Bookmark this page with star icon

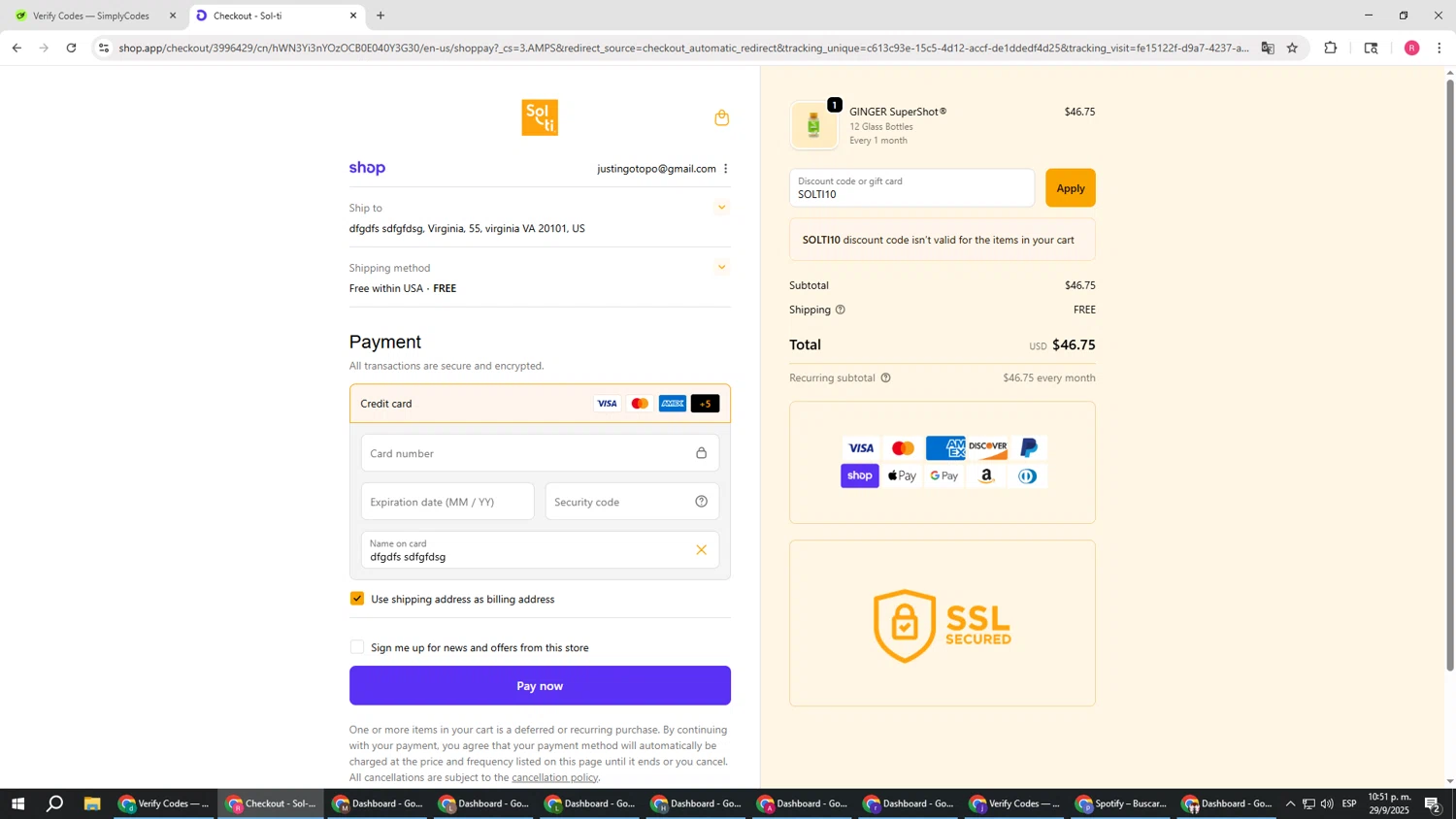pos(1293,48)
